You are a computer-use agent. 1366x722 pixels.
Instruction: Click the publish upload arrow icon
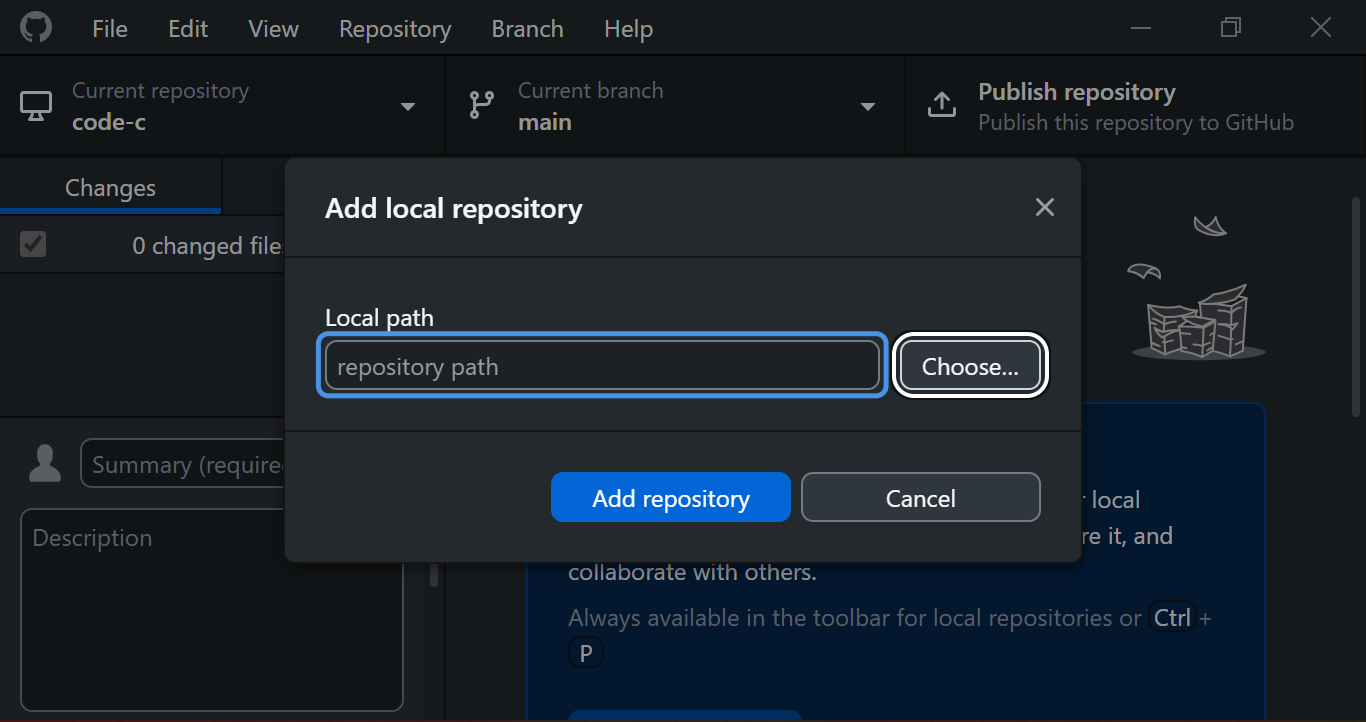942,106
